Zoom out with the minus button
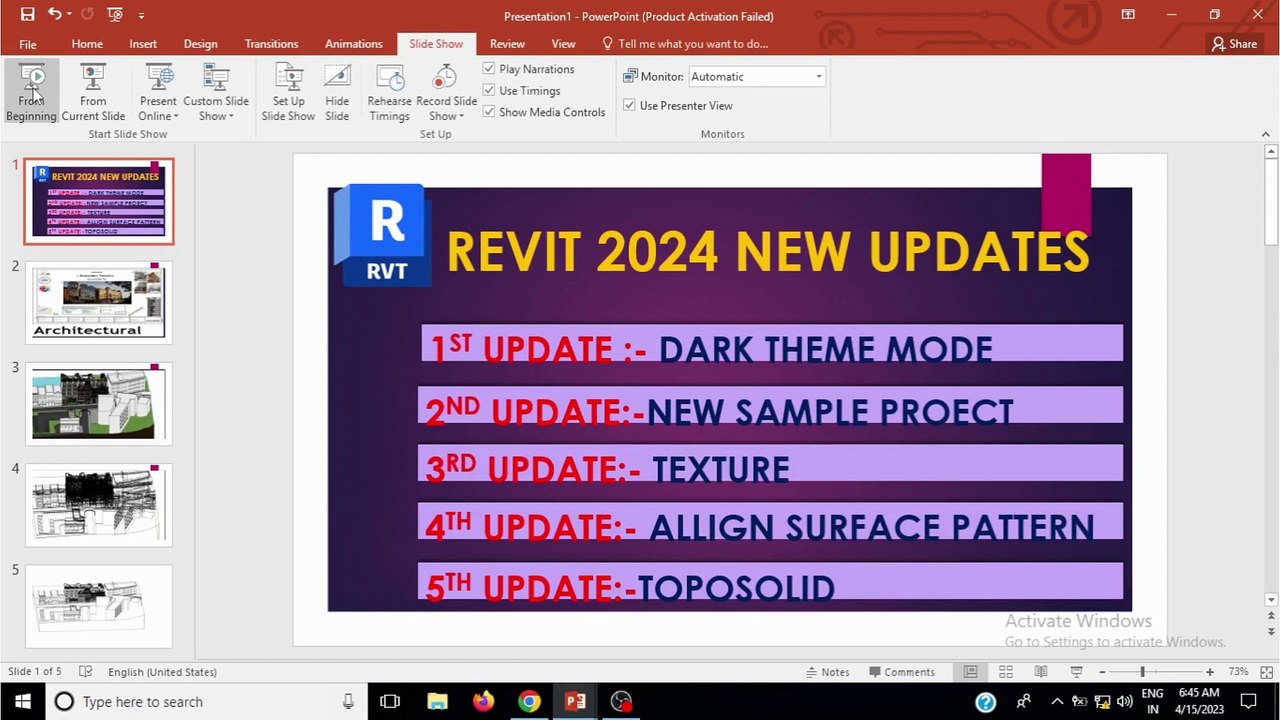 coord(1101,672)
